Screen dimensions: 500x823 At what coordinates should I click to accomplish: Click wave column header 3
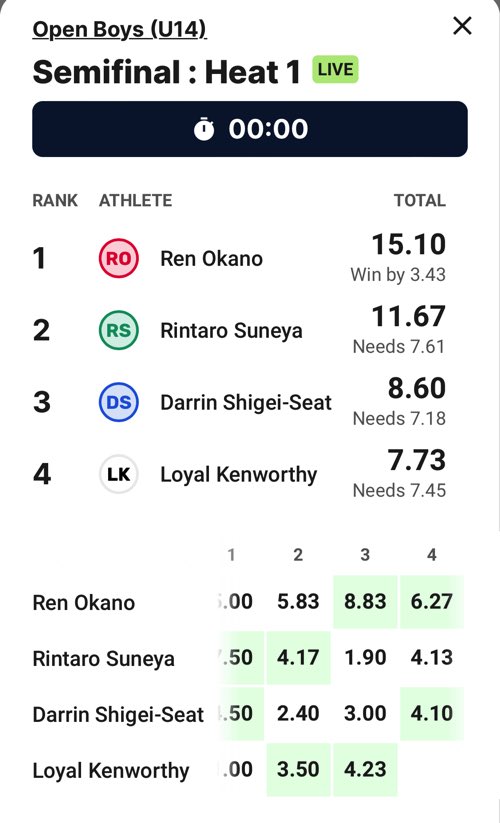[x=365, y=555]
